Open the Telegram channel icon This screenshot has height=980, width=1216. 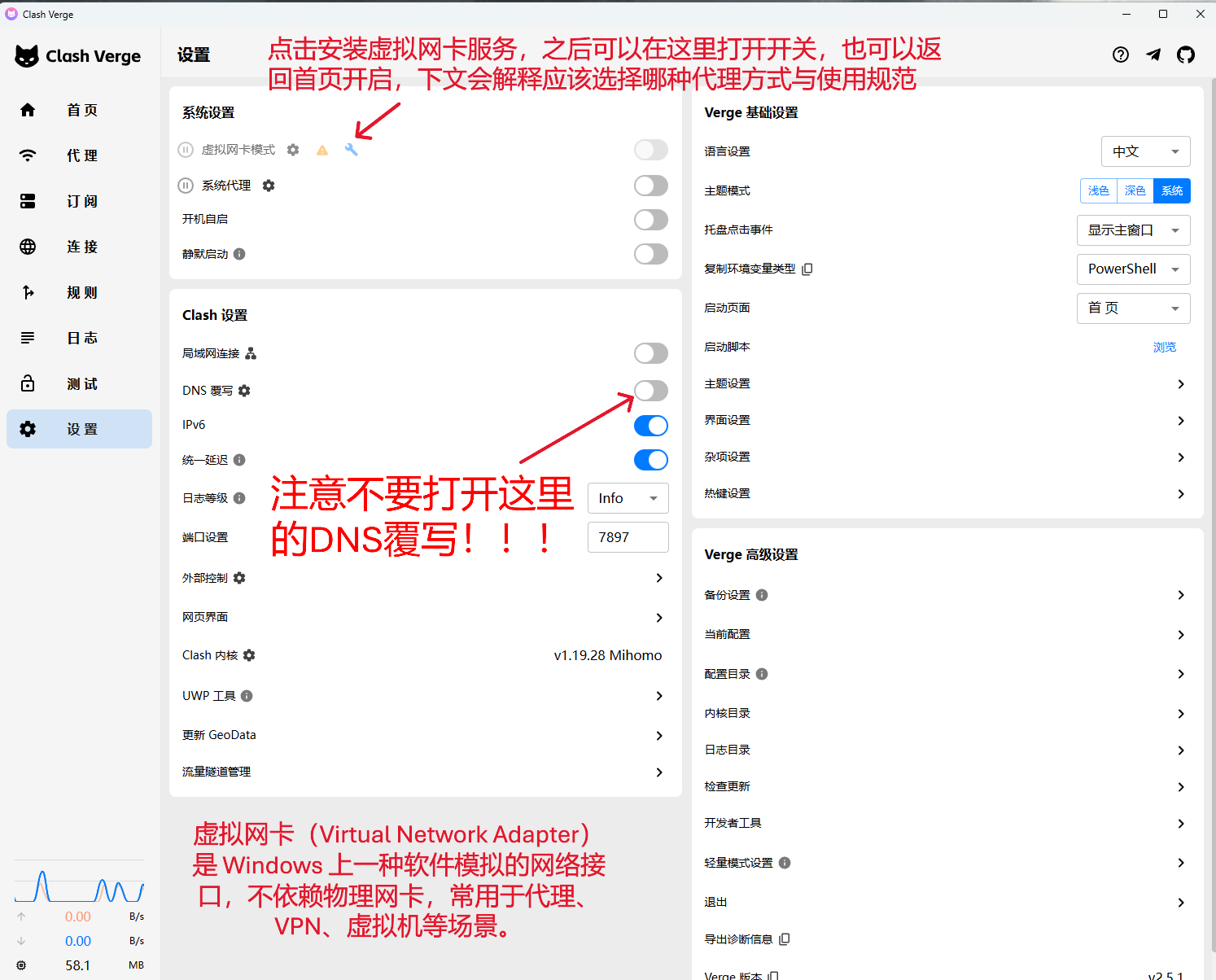pos(1153,55)
